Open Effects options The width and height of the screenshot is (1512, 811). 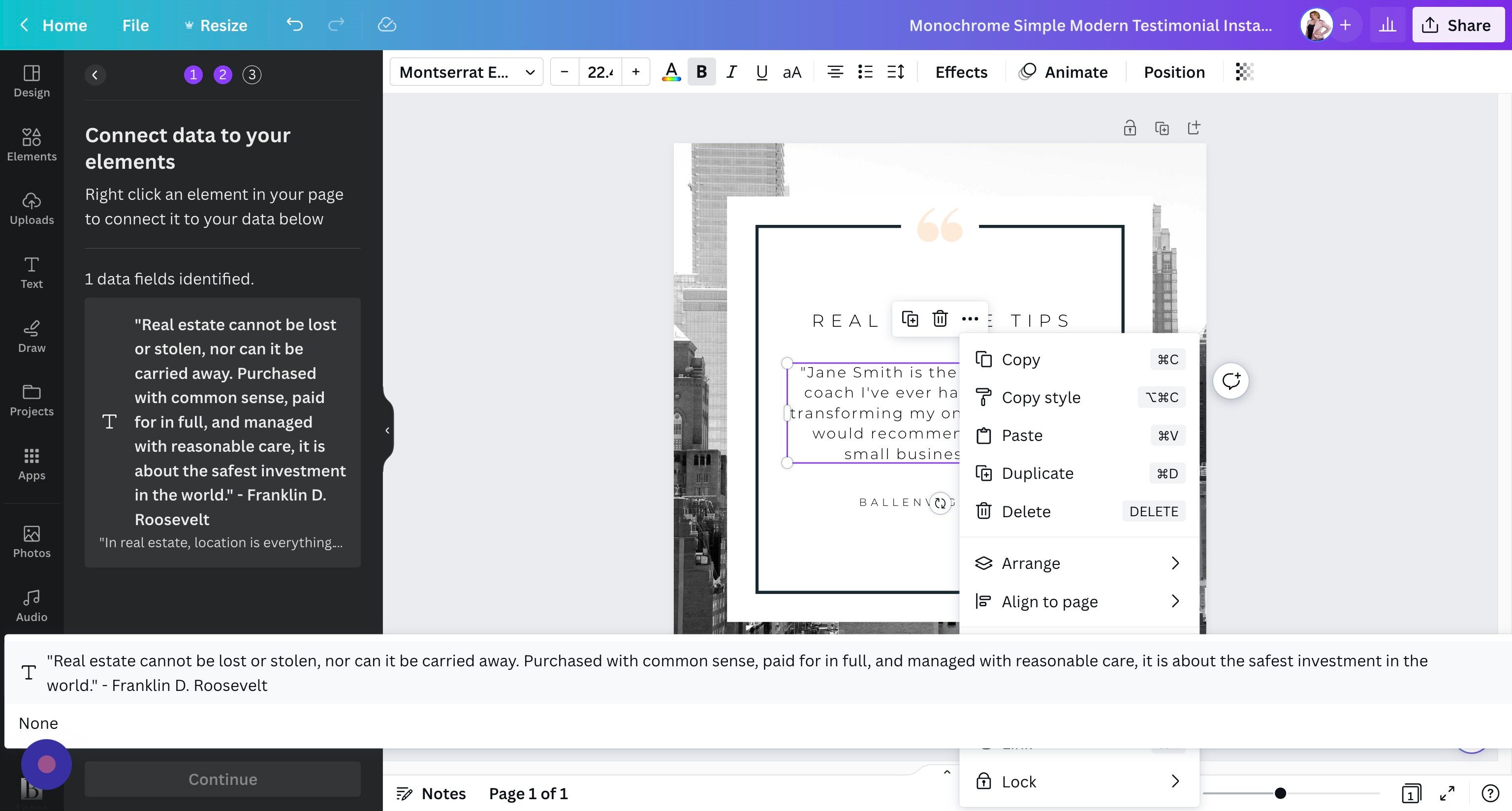click(961, 71)
